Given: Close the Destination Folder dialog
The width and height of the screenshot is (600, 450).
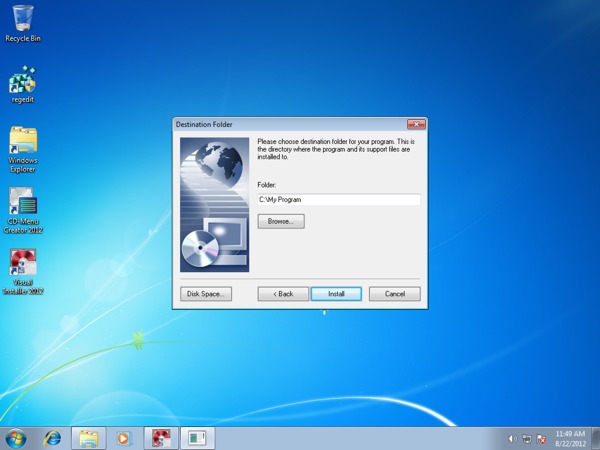Looking at the screenshot, I should pos(417,124).
